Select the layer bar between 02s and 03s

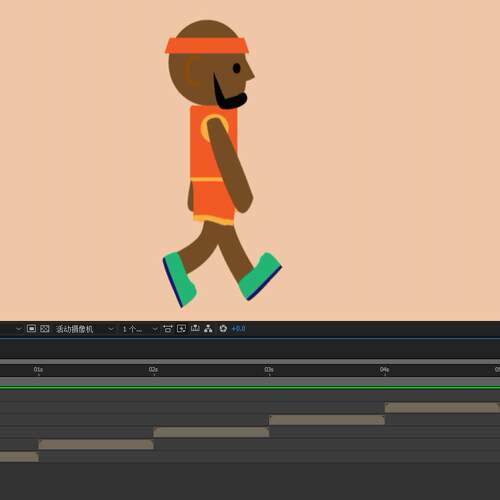tap(211, 432)
